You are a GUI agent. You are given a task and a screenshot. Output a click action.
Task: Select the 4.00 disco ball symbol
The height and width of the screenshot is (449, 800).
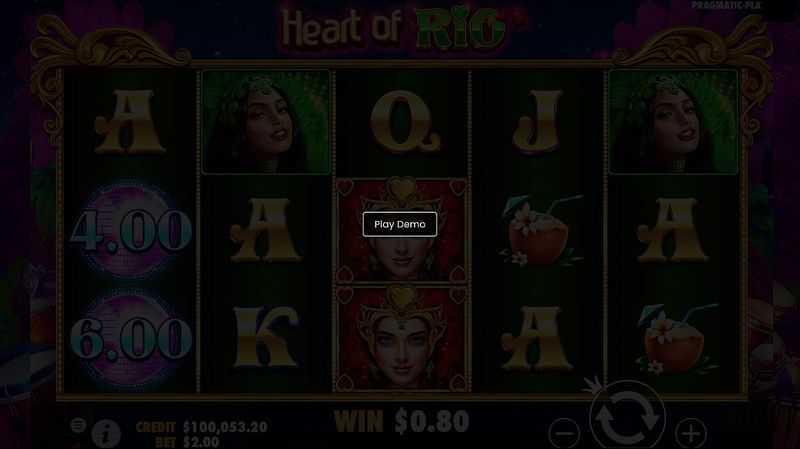pos(131,230)
